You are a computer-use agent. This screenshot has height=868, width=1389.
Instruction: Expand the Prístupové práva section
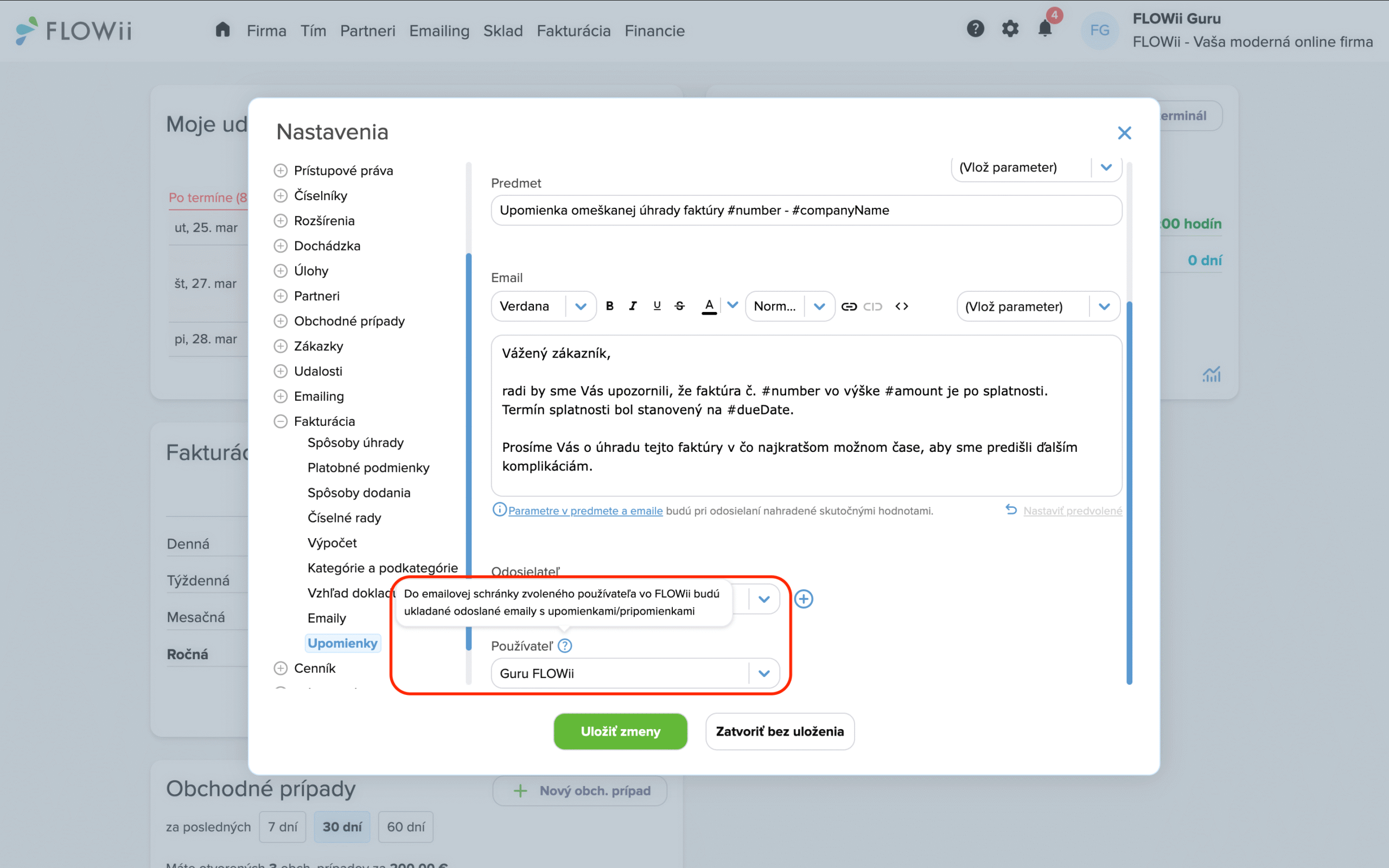pos(280,170)
